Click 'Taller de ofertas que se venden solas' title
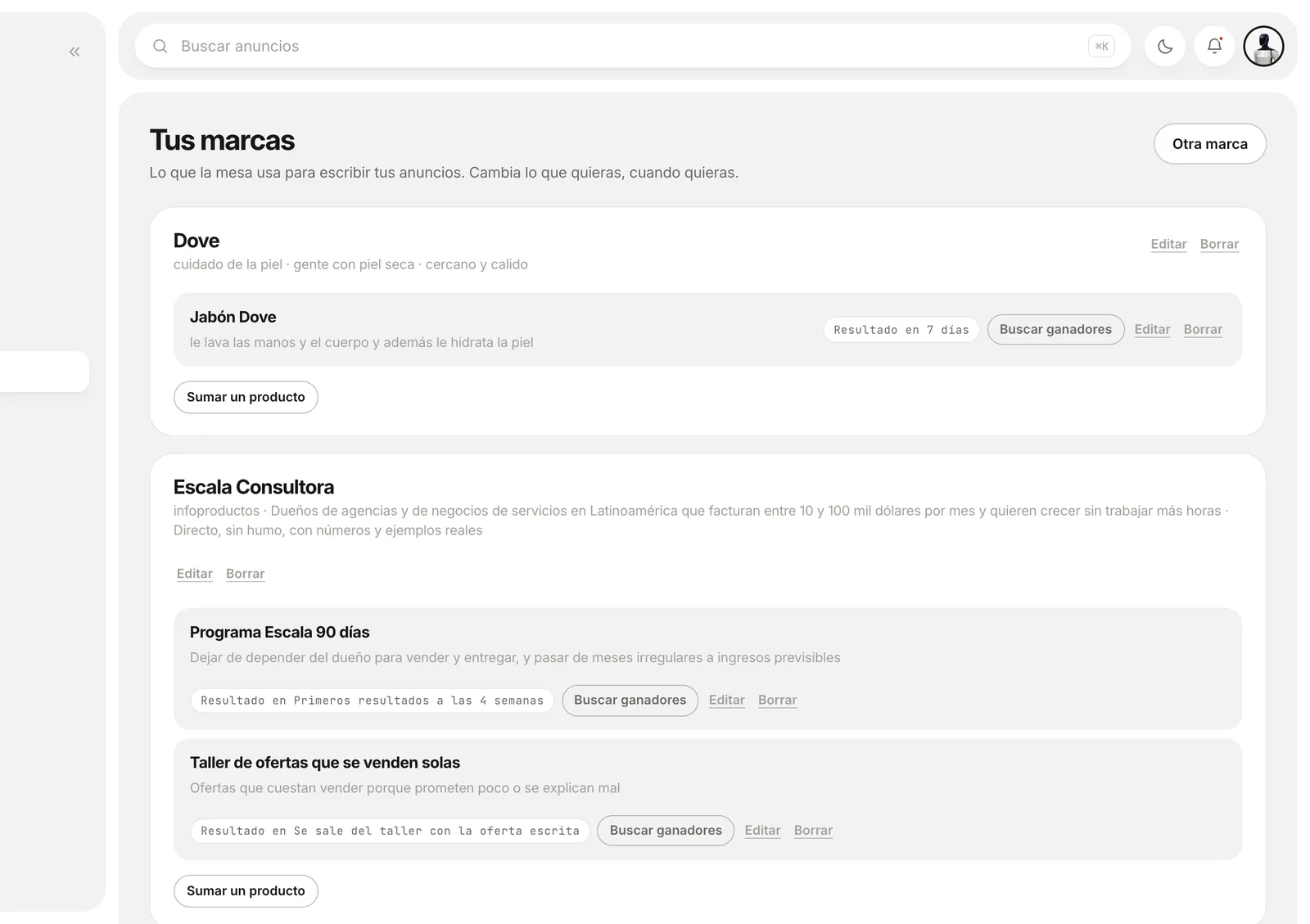Viewport: 1310px width, 924px height. click(325, 762)
